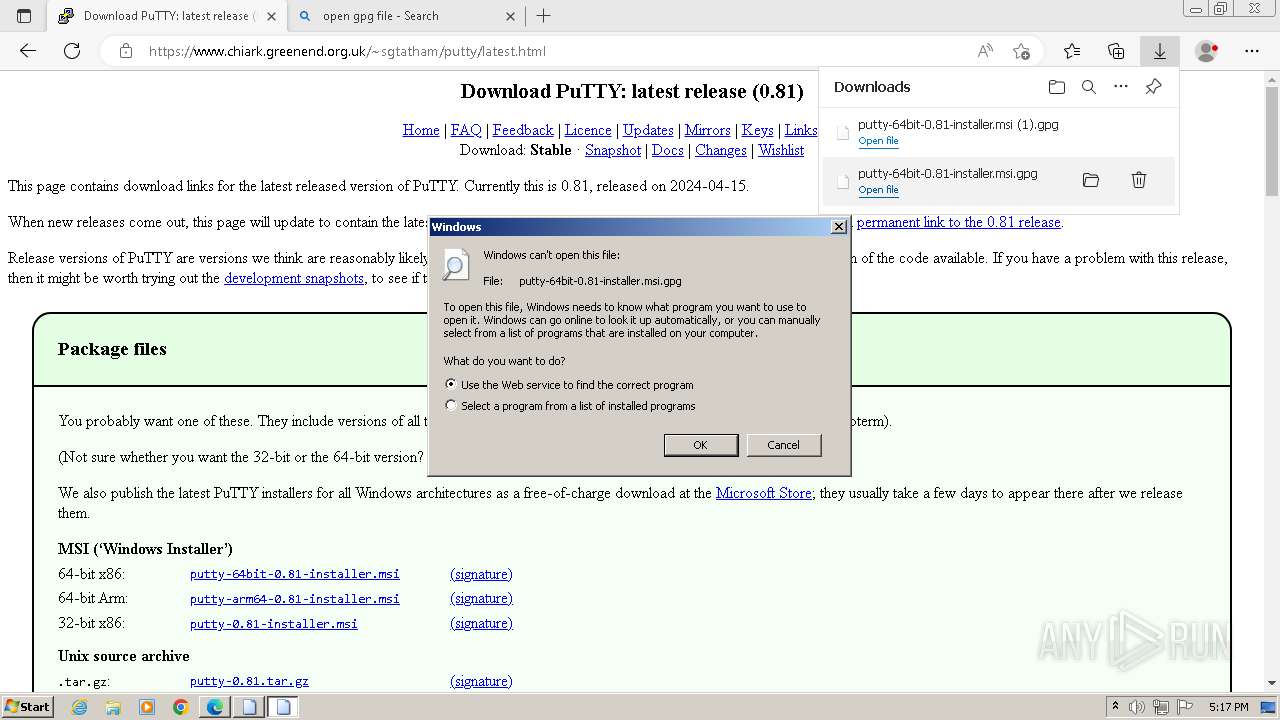The height and width of the screenshot is (720, 1280).
Task: Refresh the current page
Action: point(72,51)
